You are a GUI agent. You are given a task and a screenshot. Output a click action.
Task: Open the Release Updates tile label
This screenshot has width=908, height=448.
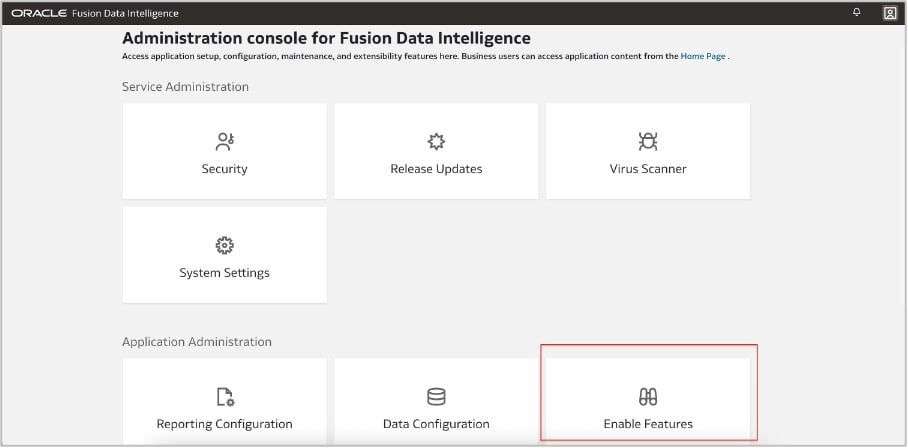coord(436,169)
